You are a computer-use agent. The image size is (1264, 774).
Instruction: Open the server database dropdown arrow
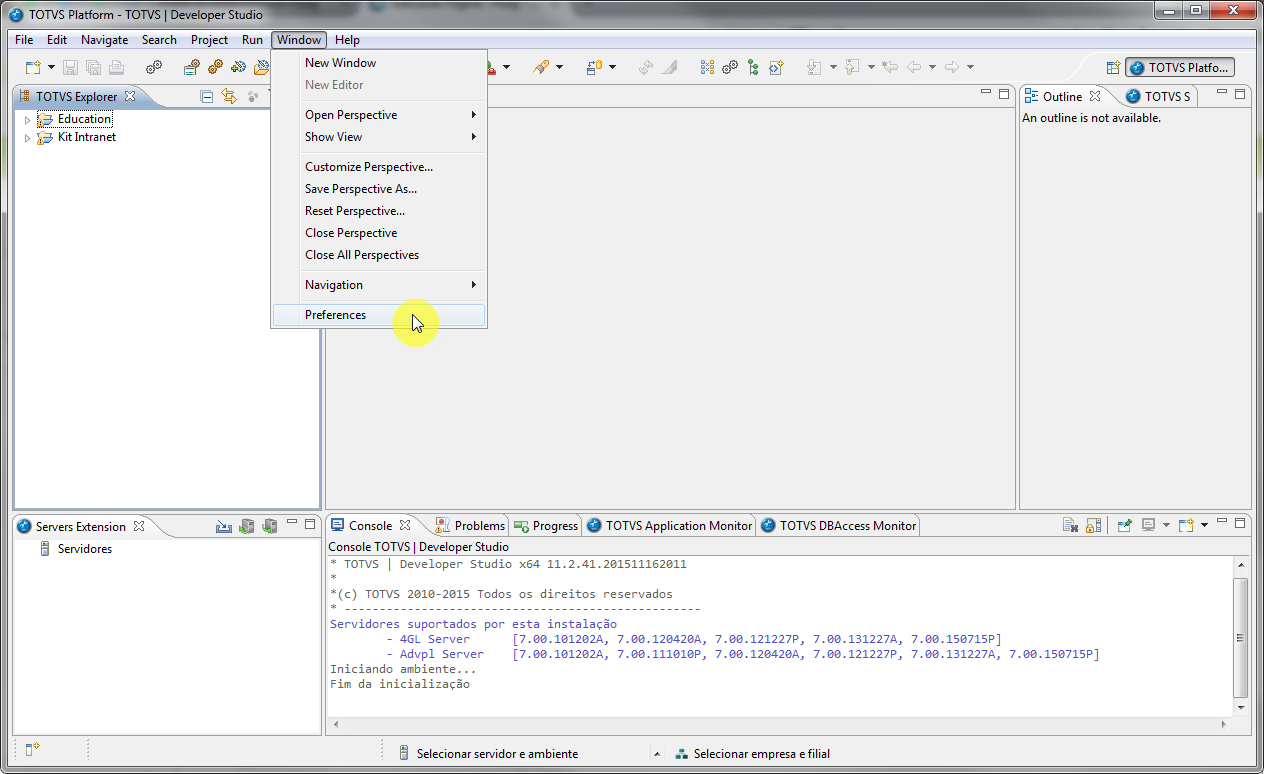pyautogui.click(x=612, y=67)
